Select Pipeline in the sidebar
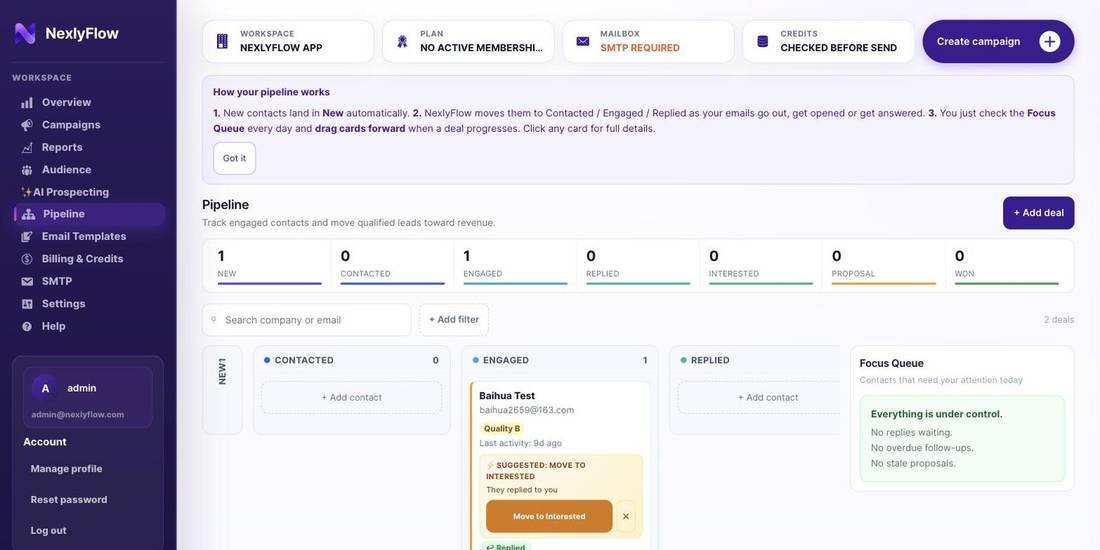 pyautogui.click(x=88, y=214)
